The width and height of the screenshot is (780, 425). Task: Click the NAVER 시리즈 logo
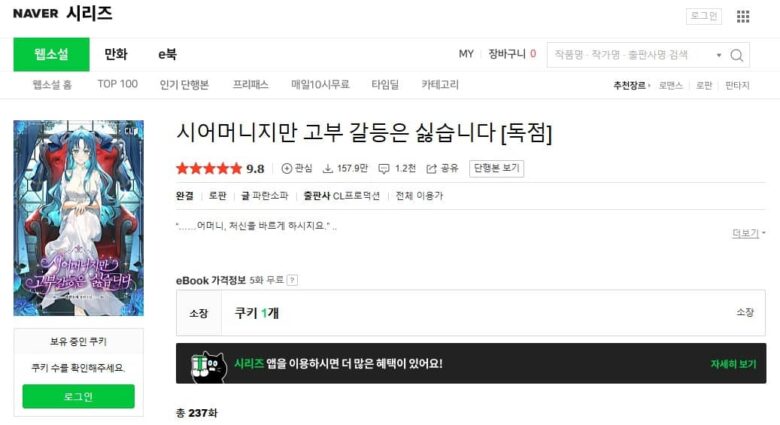tap(63, 13)
